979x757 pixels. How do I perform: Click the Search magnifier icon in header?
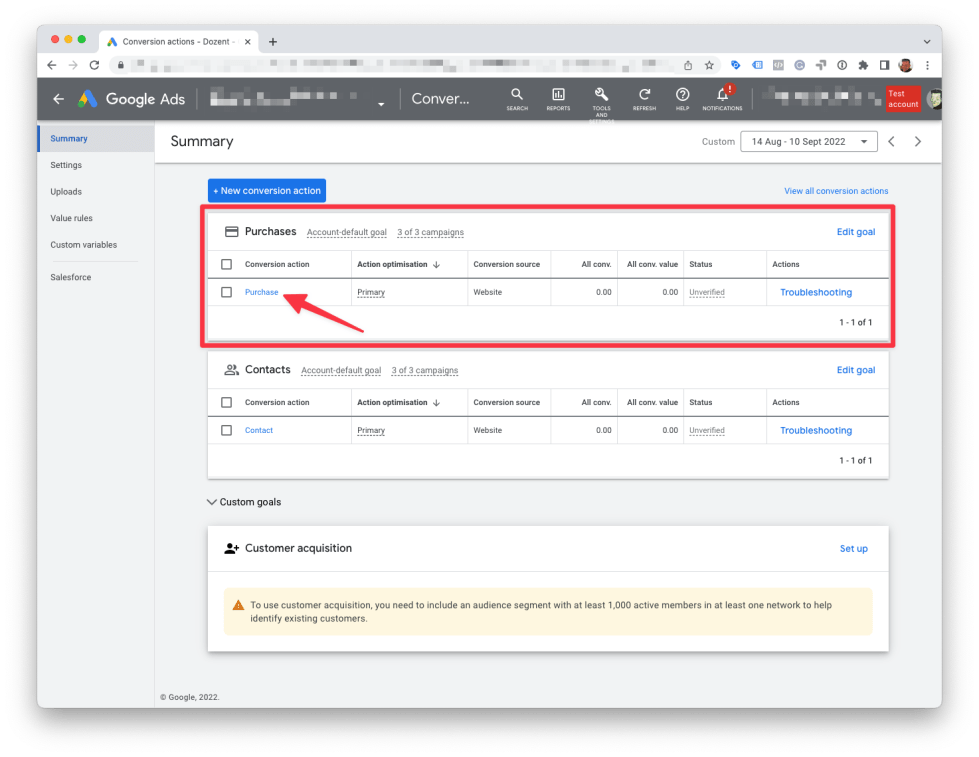pyautogui.click(x=517, y=95)
